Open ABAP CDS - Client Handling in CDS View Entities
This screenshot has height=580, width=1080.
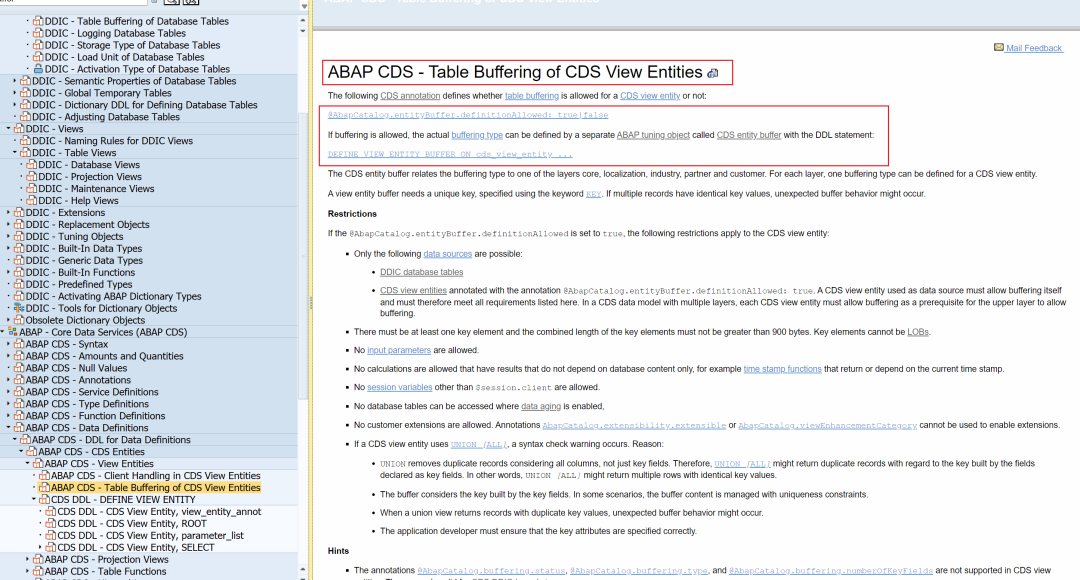(x=156, y=476)
